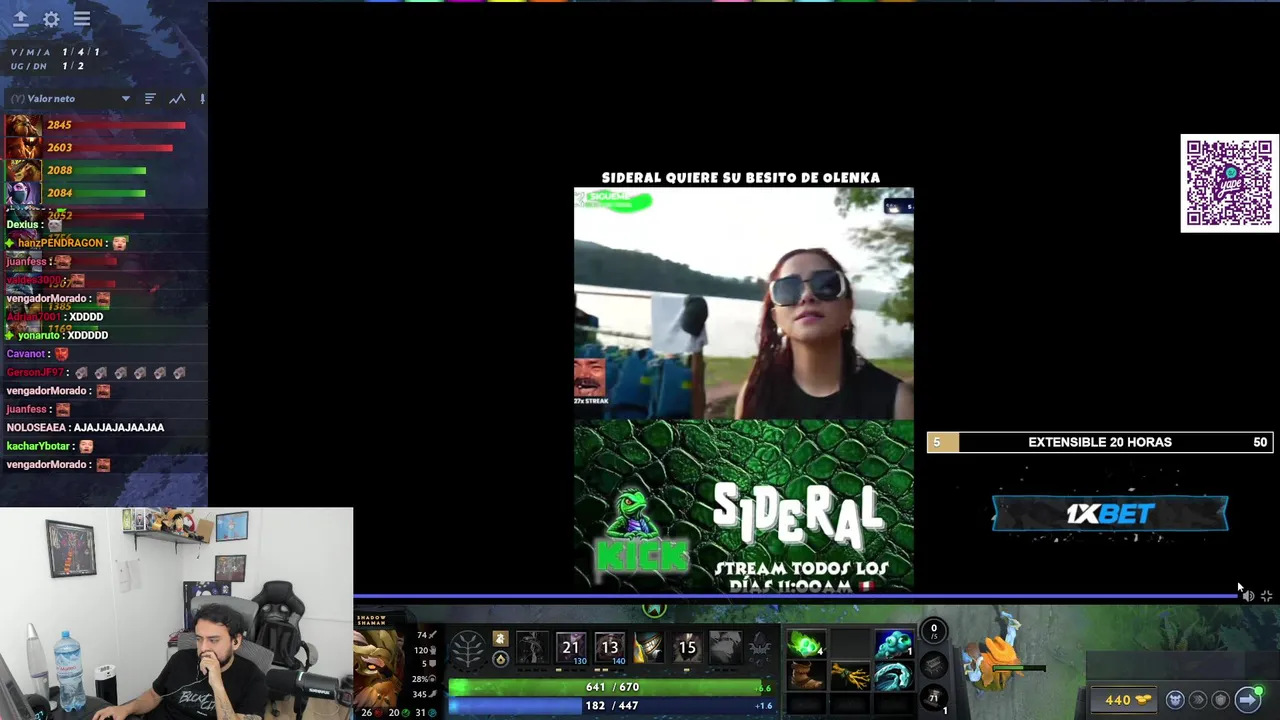Click the courier shield button

pos(1220,700)
